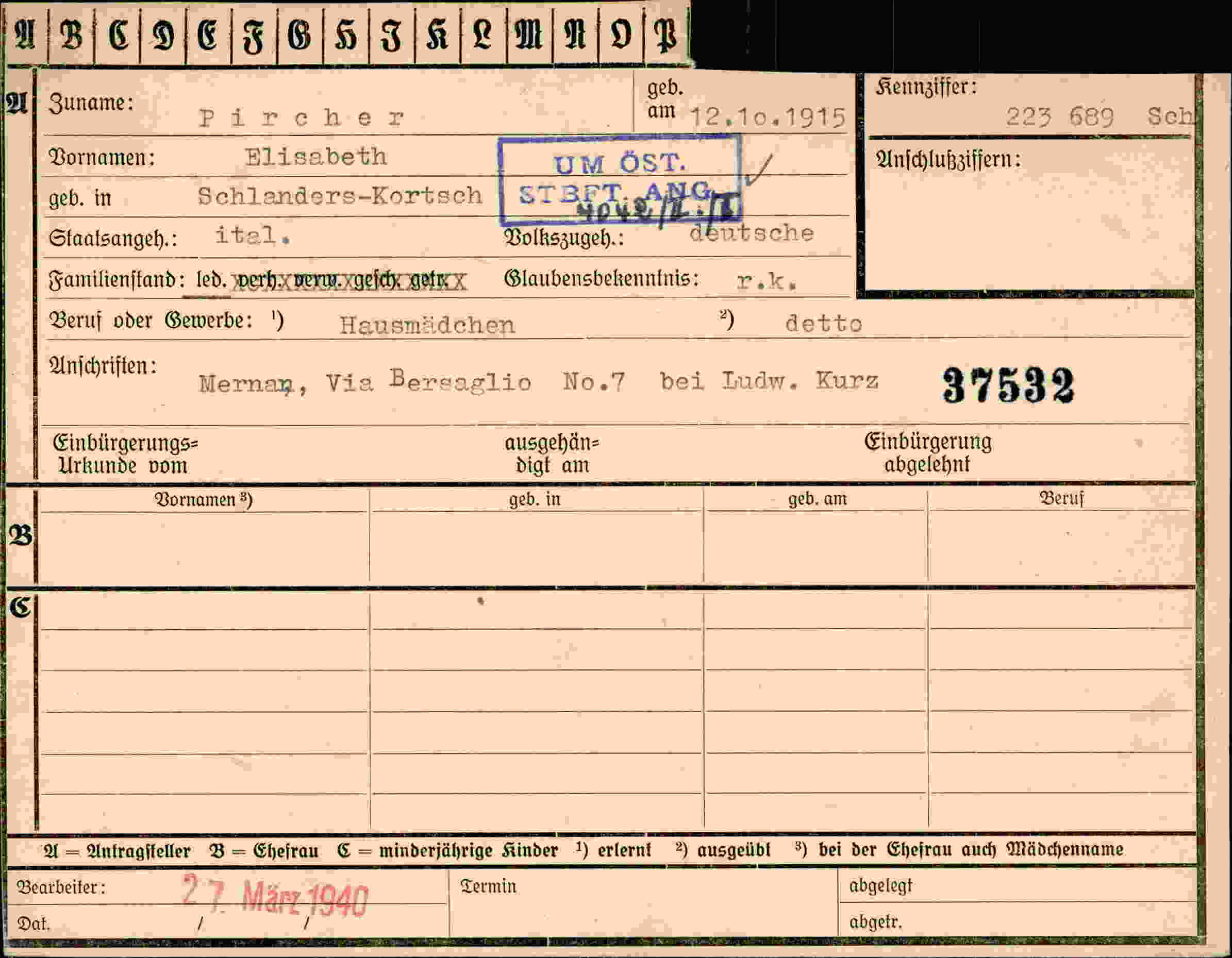Click index tab letter 'M'
The height and width of the screenshot is (958, 1232).
click(x=529, y=35)
